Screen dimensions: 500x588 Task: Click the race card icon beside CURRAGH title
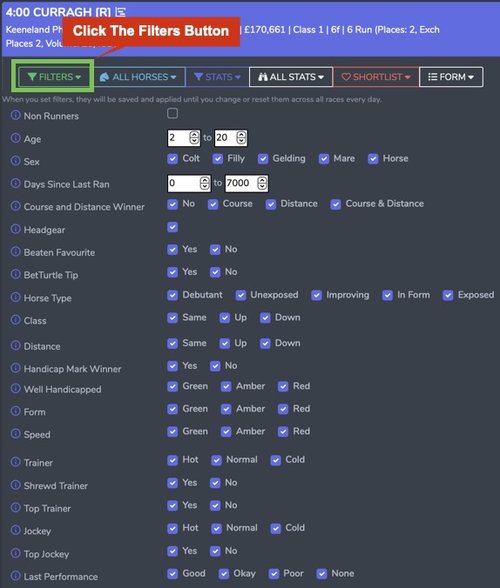click(x=120, y=12)
